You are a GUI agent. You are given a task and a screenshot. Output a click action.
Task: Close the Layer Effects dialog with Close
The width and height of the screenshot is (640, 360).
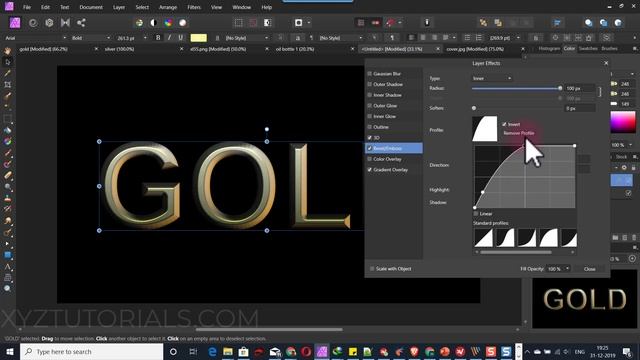(589, 269)
